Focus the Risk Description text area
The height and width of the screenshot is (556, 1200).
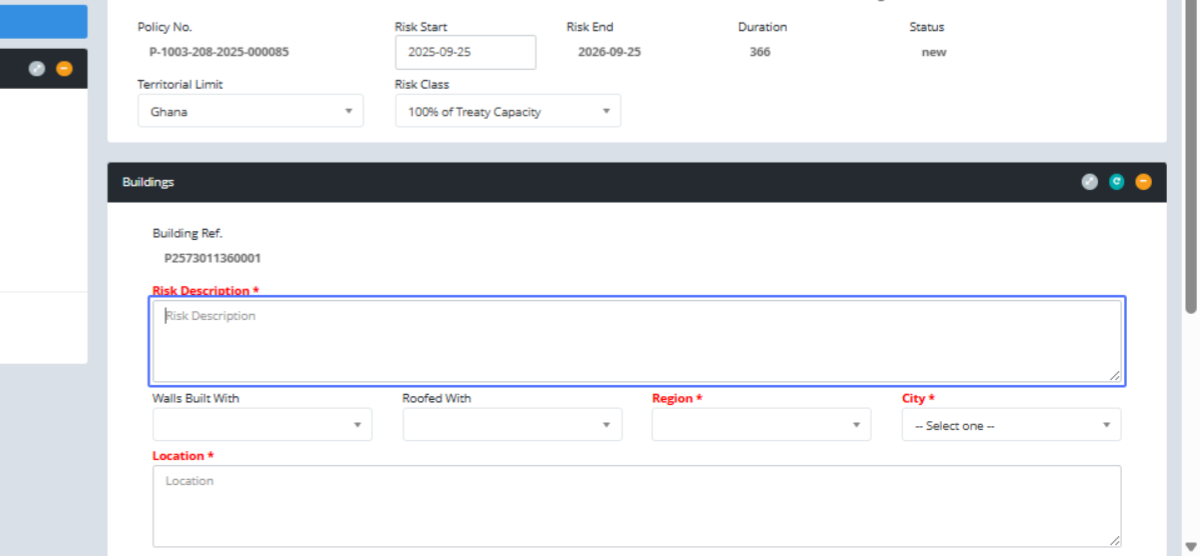(636, 342)
